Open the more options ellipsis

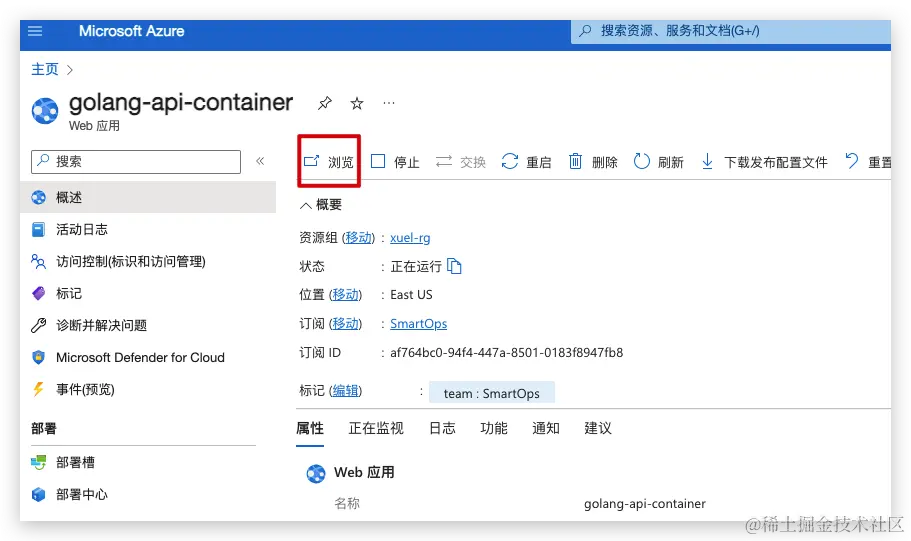[x=389, y=103]
